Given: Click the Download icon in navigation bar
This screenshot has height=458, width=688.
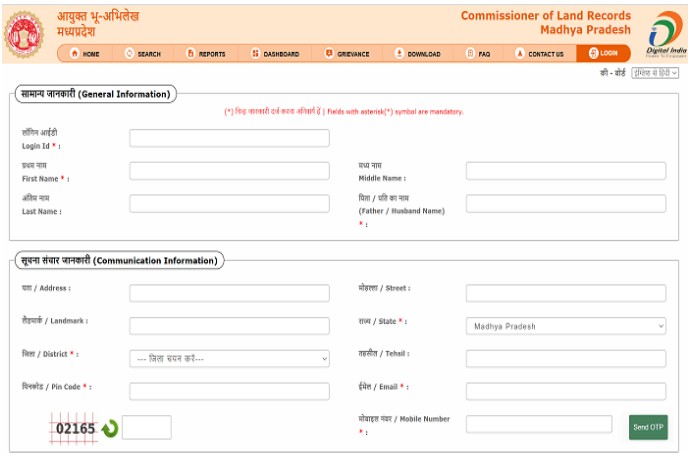Looking at the screenshot, I should pos(399,54).
